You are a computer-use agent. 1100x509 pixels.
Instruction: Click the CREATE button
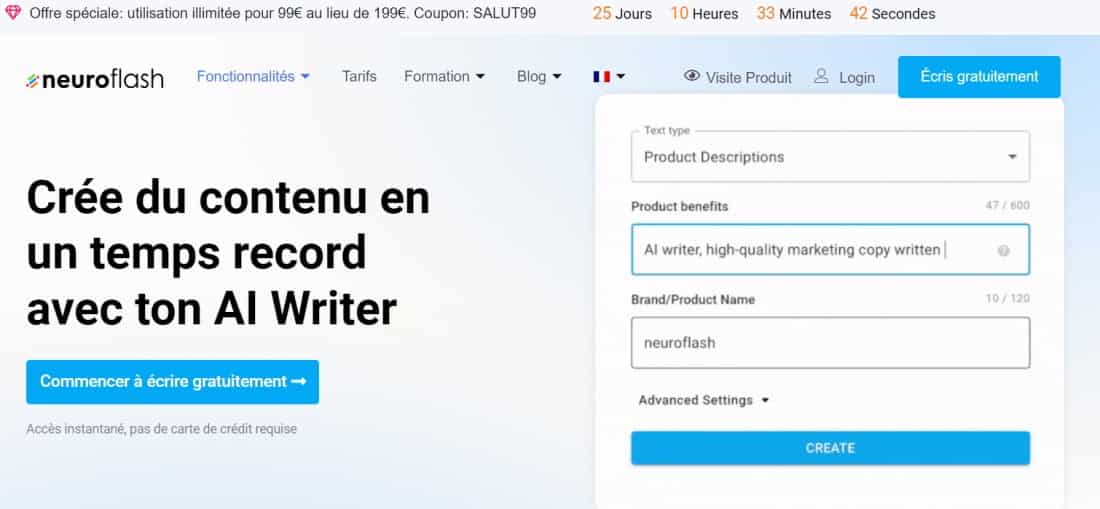(x=830, y=448)
